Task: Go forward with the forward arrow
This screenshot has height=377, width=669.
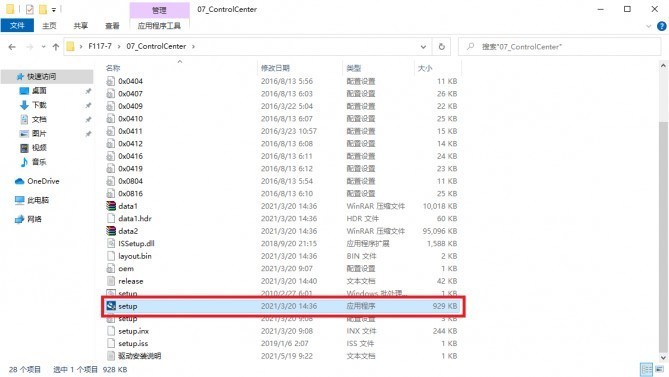Action: pos(29,46)
